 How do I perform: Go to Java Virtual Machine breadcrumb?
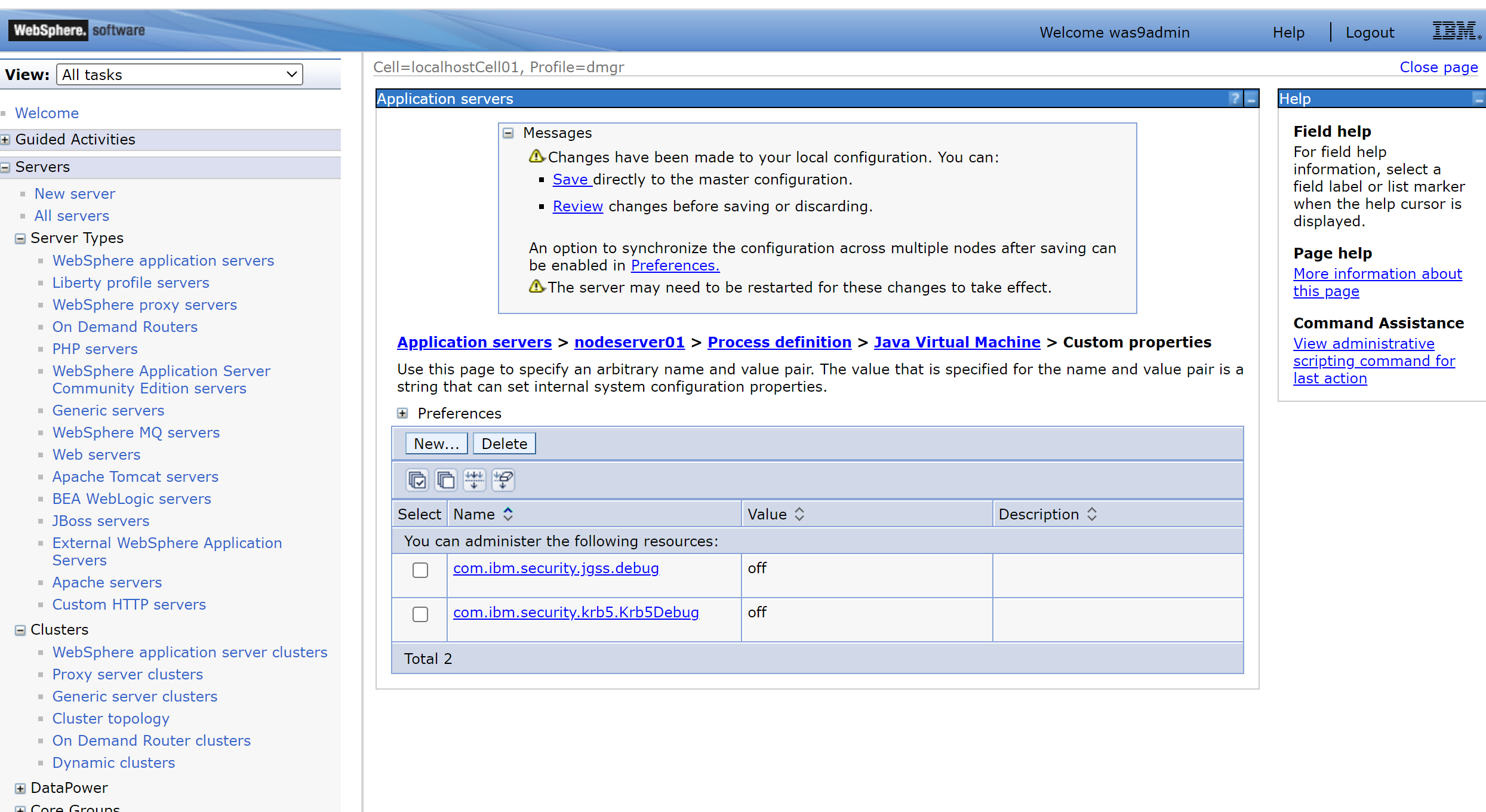(x=957, y=342)
